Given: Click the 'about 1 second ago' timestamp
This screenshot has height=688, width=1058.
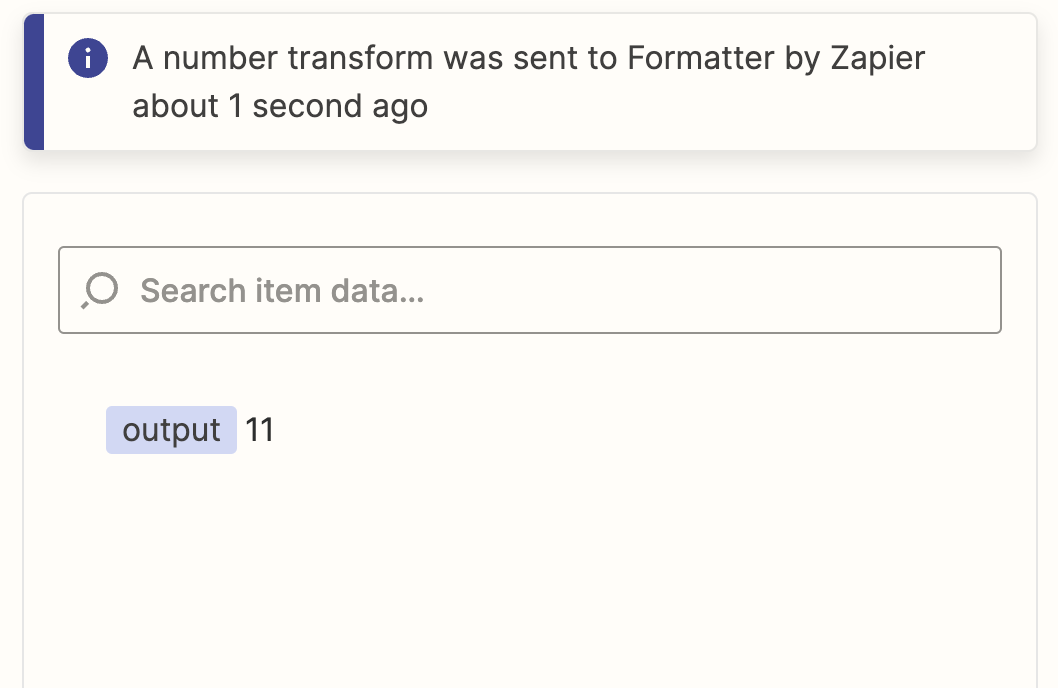Looking at the screenshot, I should (x=280, y=106).
